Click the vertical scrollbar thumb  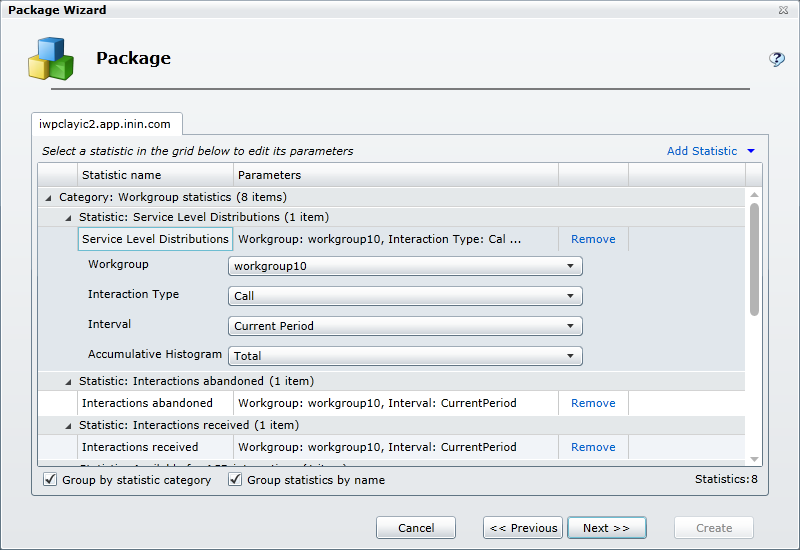tap(754, 258)
